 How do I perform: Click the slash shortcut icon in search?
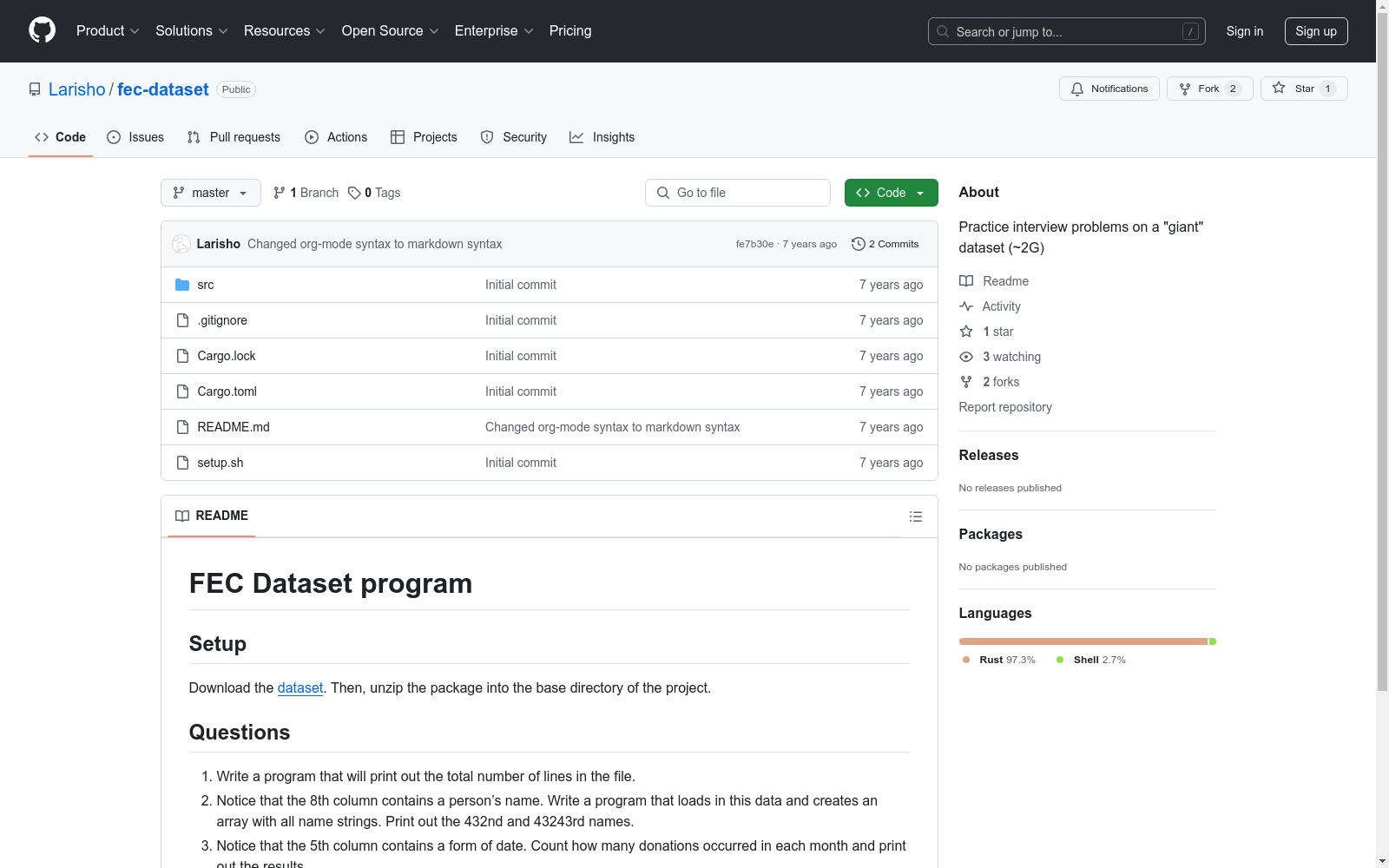1190,31
